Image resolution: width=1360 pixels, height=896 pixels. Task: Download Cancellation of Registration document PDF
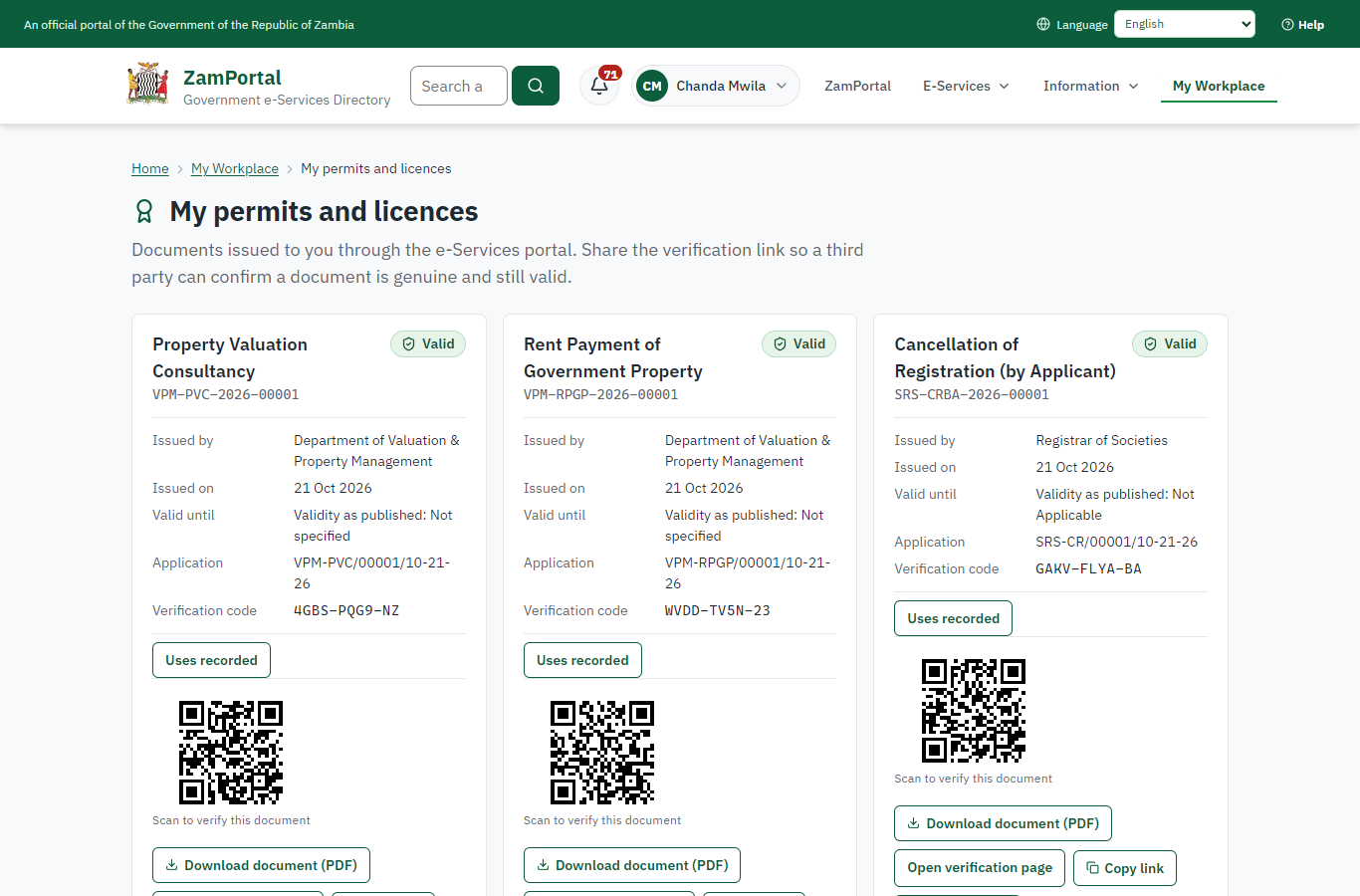point(1004,823)
